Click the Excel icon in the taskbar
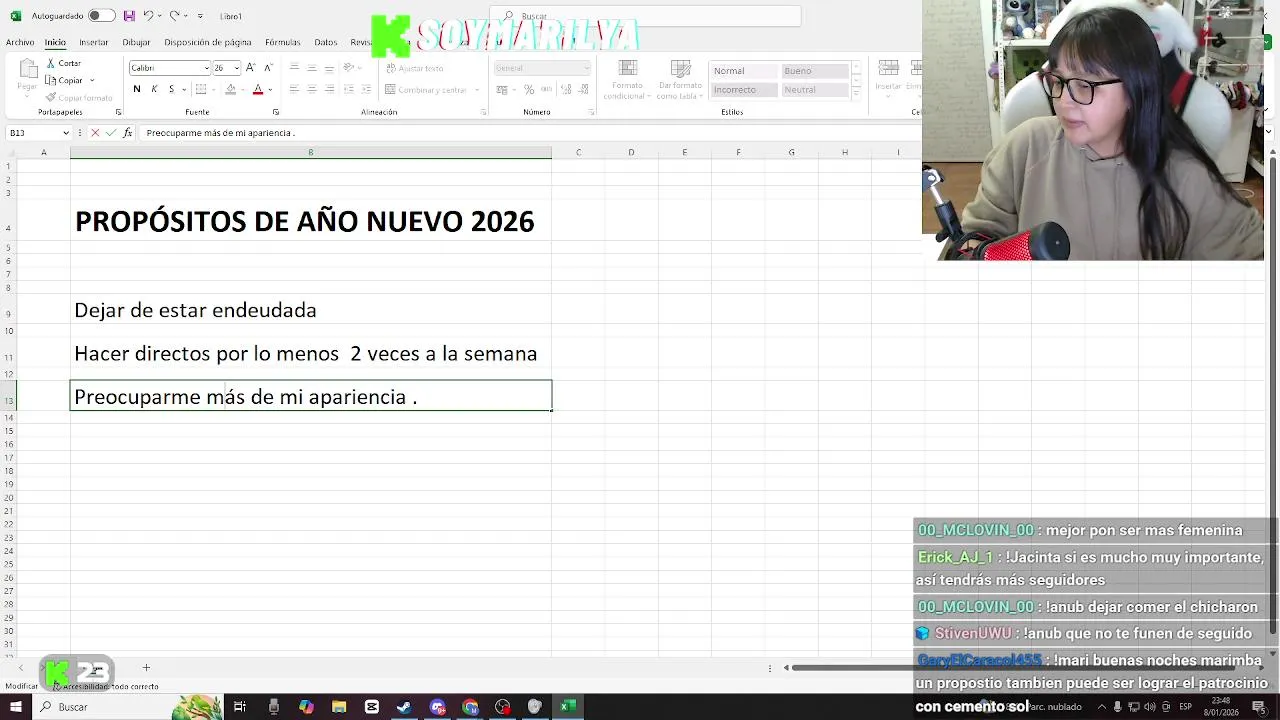Image resolution: width=1280 pixels, height=720 pixels. [567, 707]
